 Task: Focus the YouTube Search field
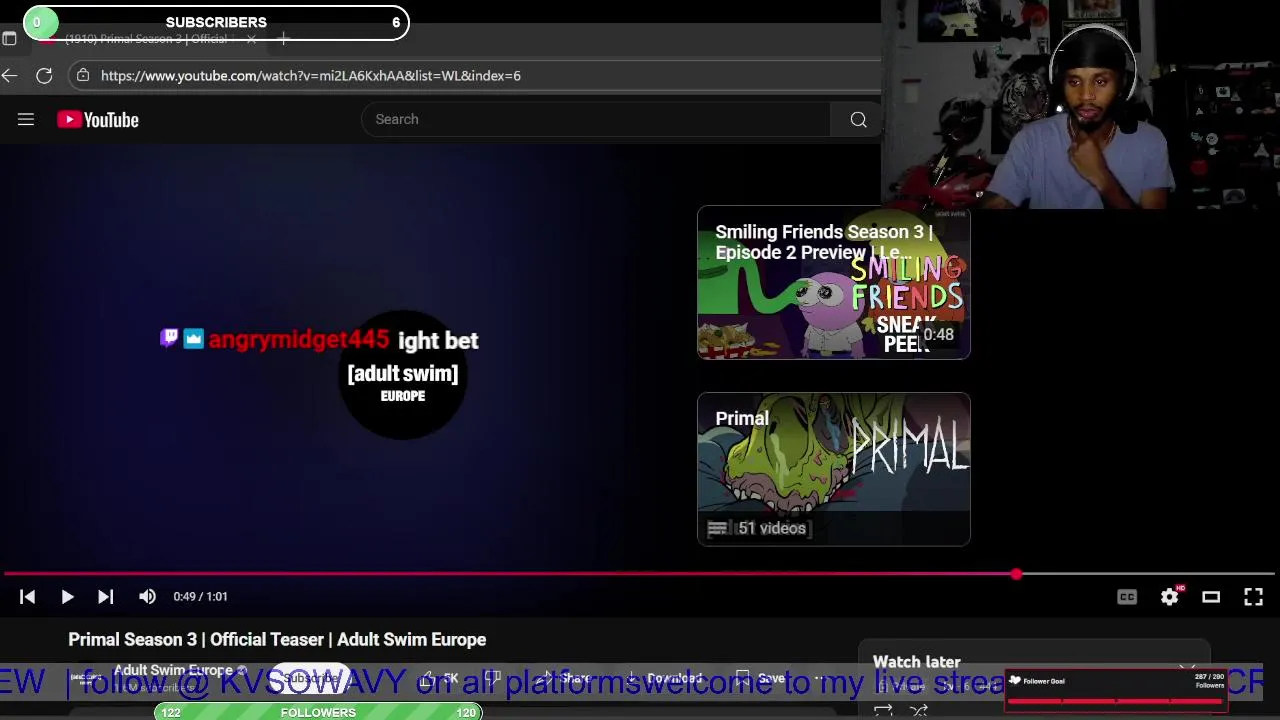click(x=595, y=119)
